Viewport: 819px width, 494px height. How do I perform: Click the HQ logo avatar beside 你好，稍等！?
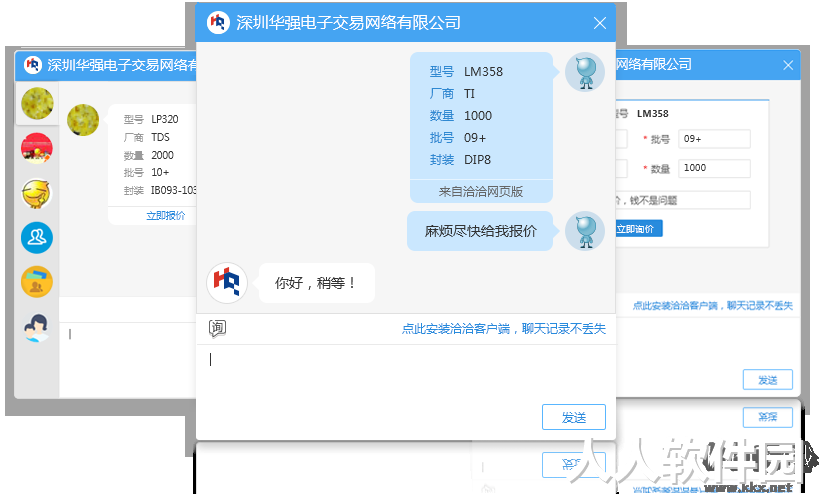pyautogui.click(x=227, y=283)
